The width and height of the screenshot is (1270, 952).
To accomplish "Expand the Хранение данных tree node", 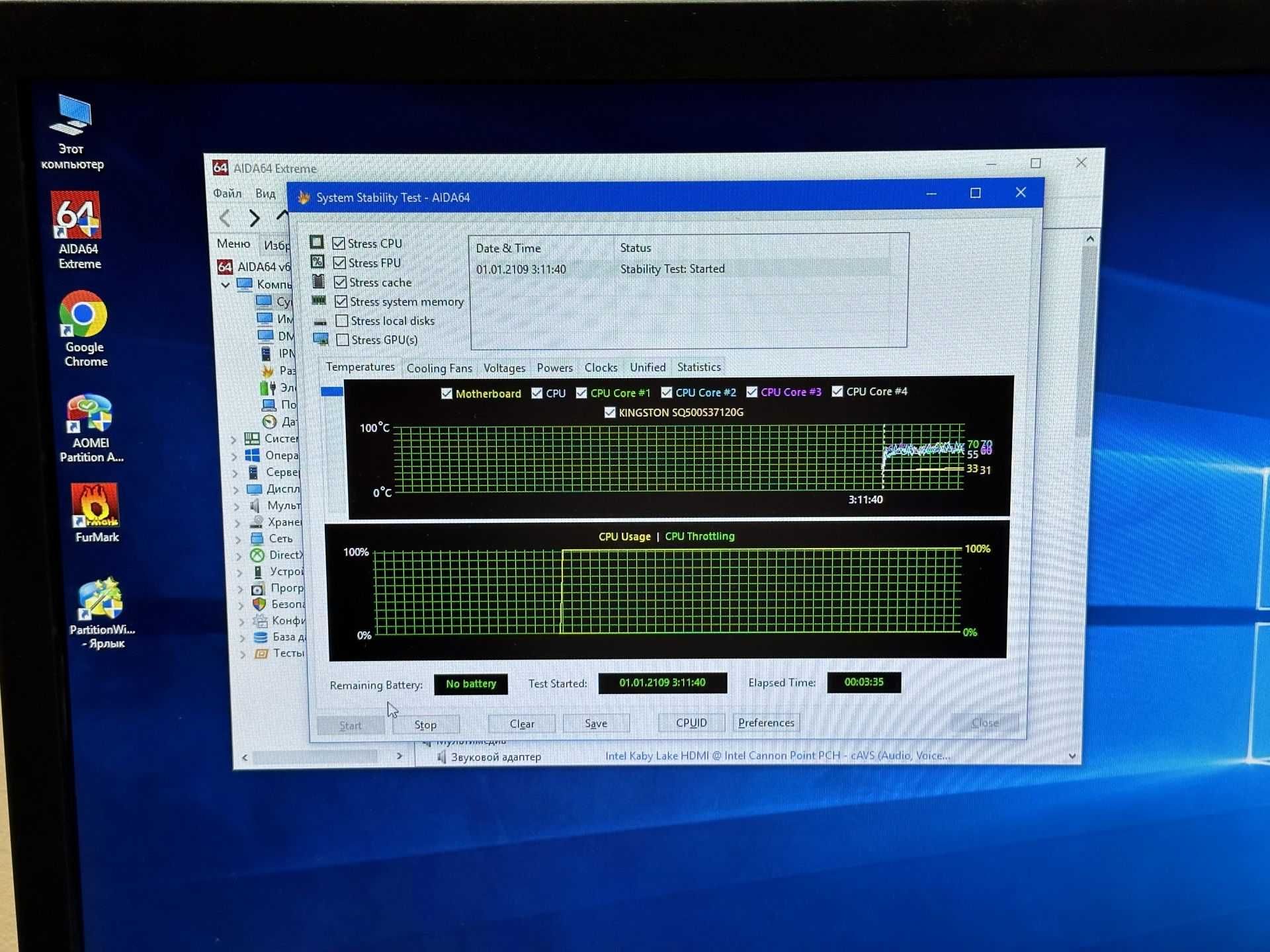I will tap(237, 523).
